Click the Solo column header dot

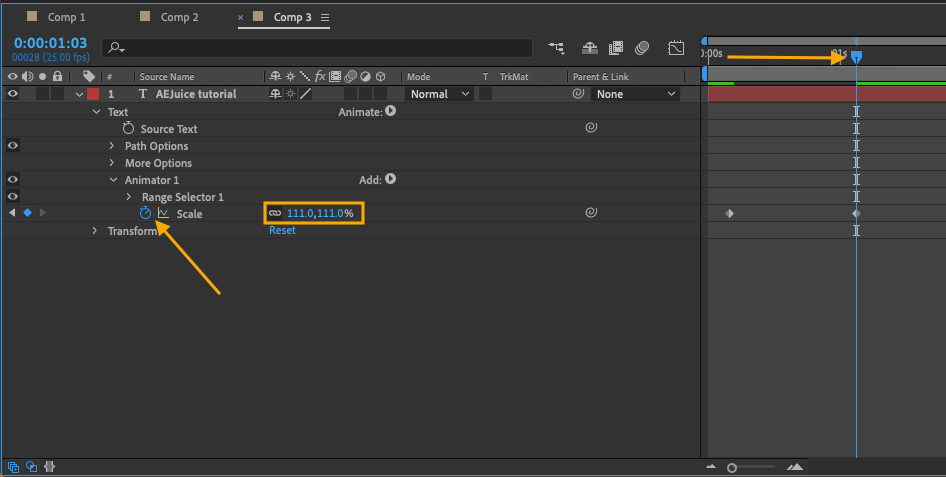42,77
